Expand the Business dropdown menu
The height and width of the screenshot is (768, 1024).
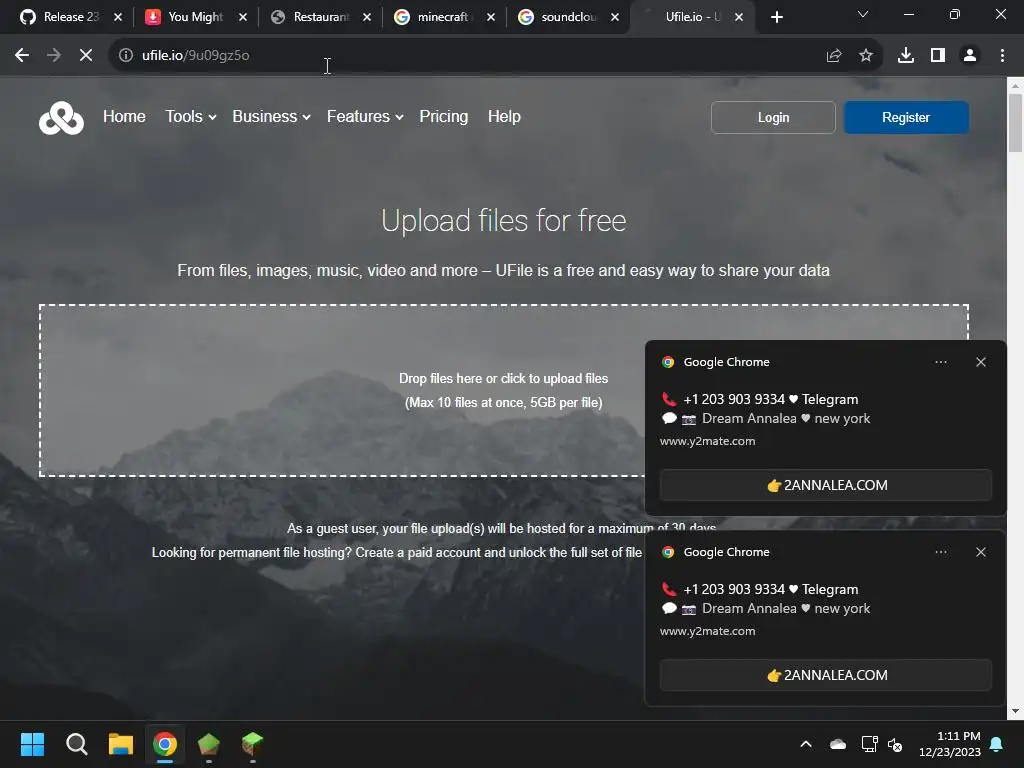(272, 116)
